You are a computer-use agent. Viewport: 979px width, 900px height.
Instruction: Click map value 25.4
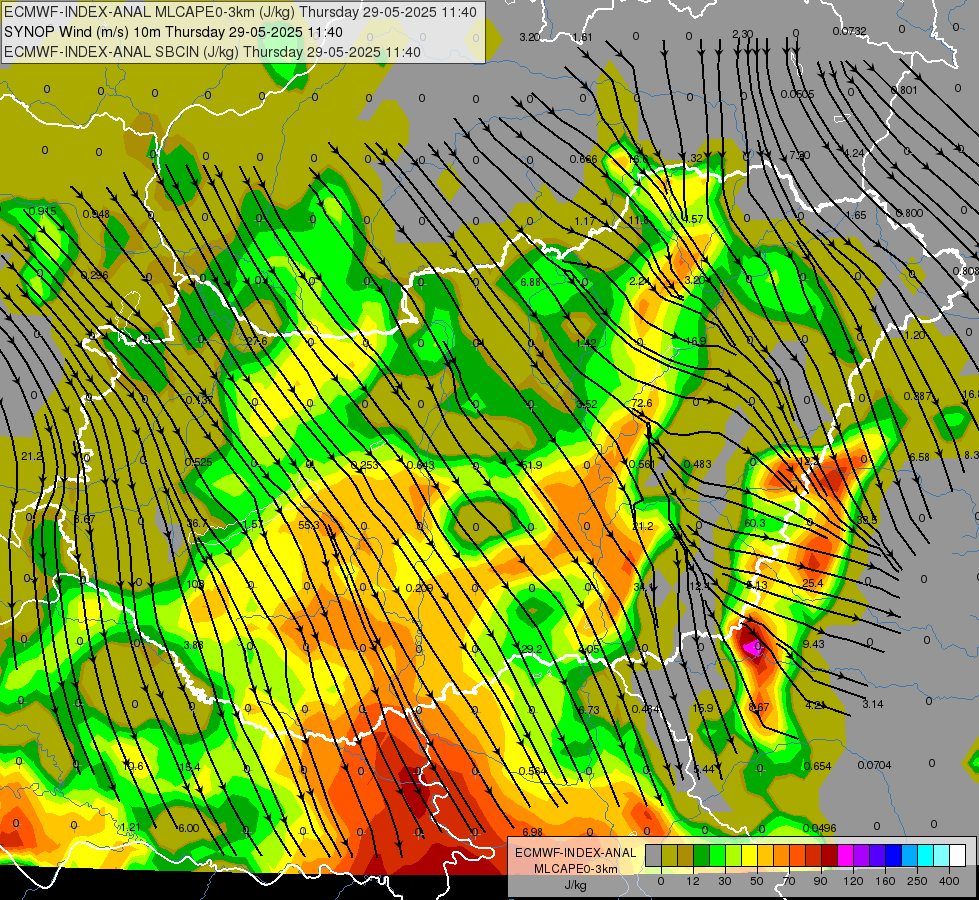812,583
